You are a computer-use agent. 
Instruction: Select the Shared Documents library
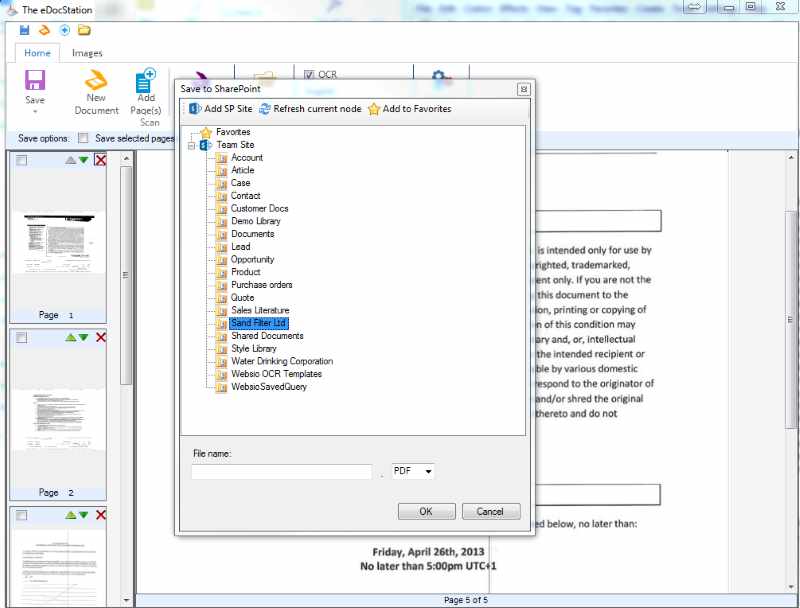[267, 336]
